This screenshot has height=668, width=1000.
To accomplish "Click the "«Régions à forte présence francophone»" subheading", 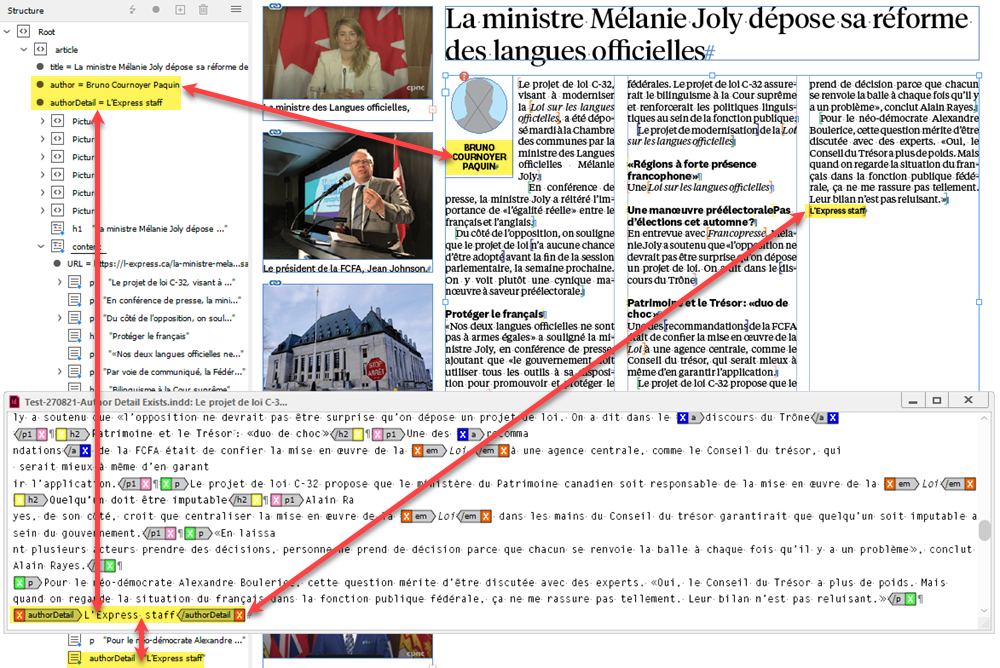I will (692, 170).
